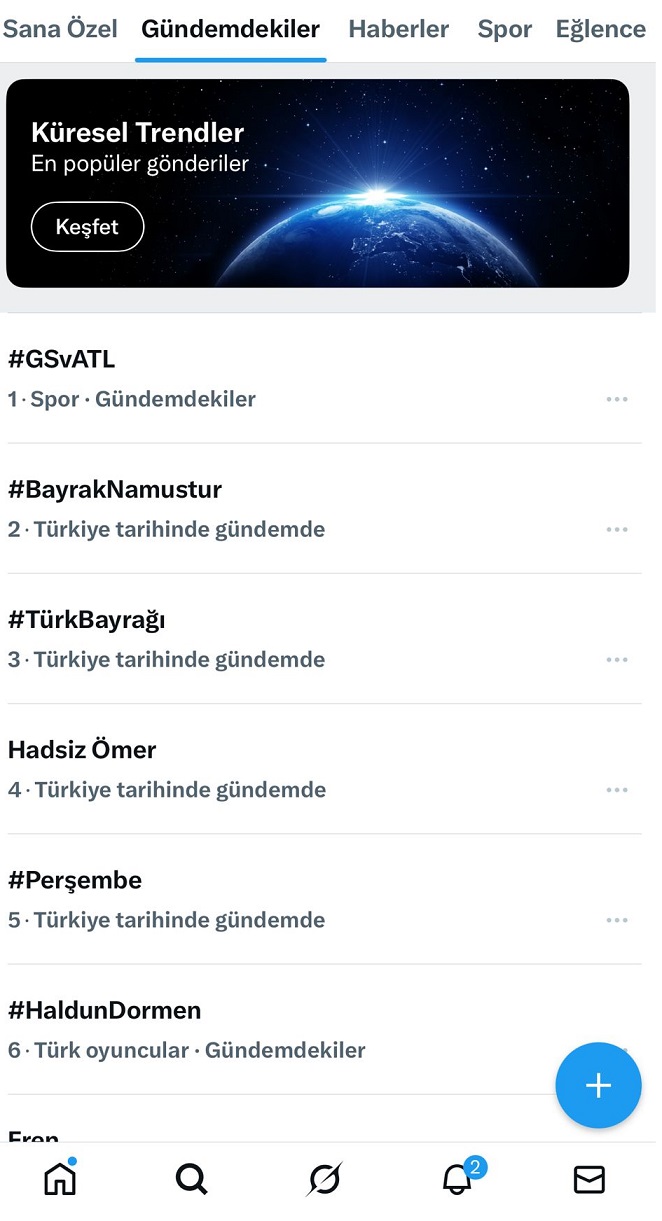Tap the Küresel Trendler banner image
662x1221 pixels.
coord(400,184)
